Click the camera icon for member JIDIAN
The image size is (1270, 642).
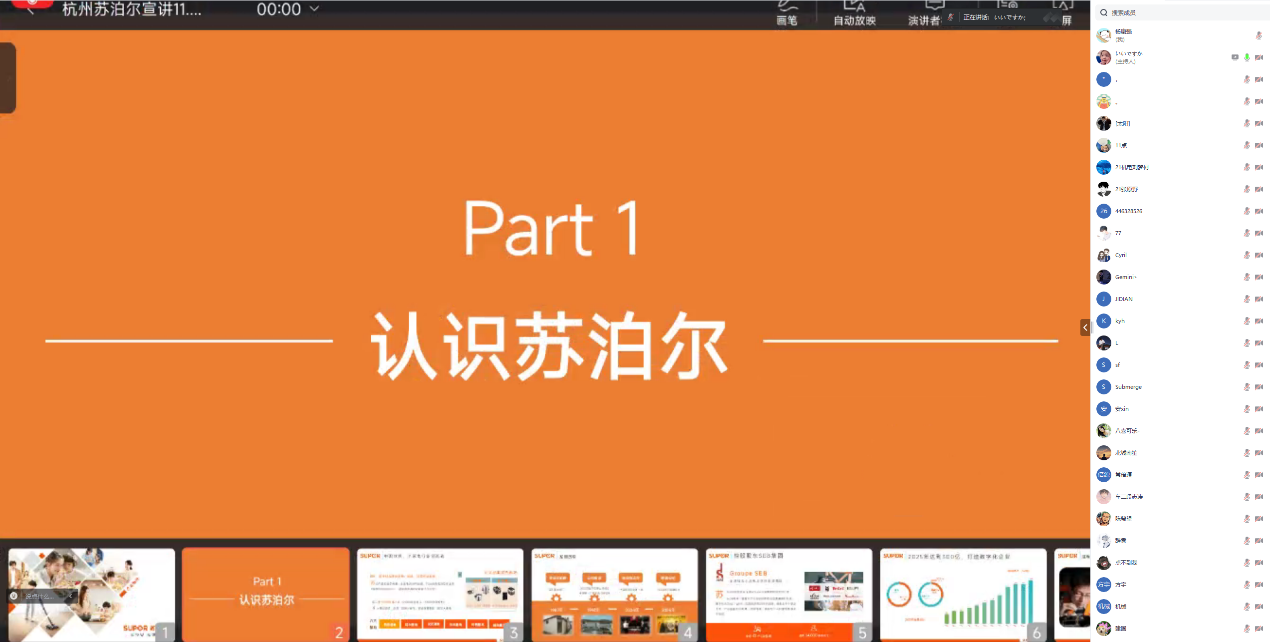click(x=1259, y=299)
